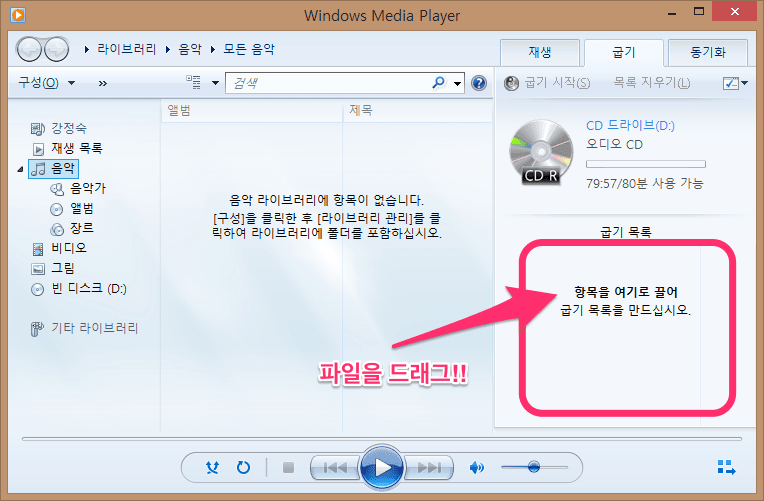Click the round Play button
764x501 pixels.
[x=382, y=467]
